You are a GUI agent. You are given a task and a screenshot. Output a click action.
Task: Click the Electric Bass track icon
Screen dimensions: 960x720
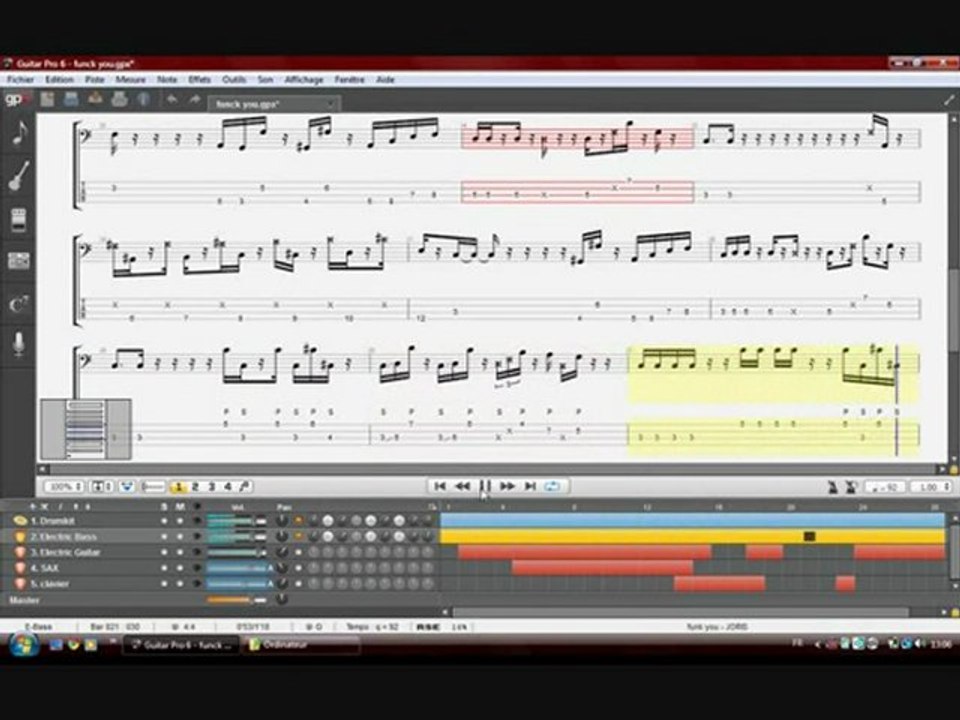point(20,537)
